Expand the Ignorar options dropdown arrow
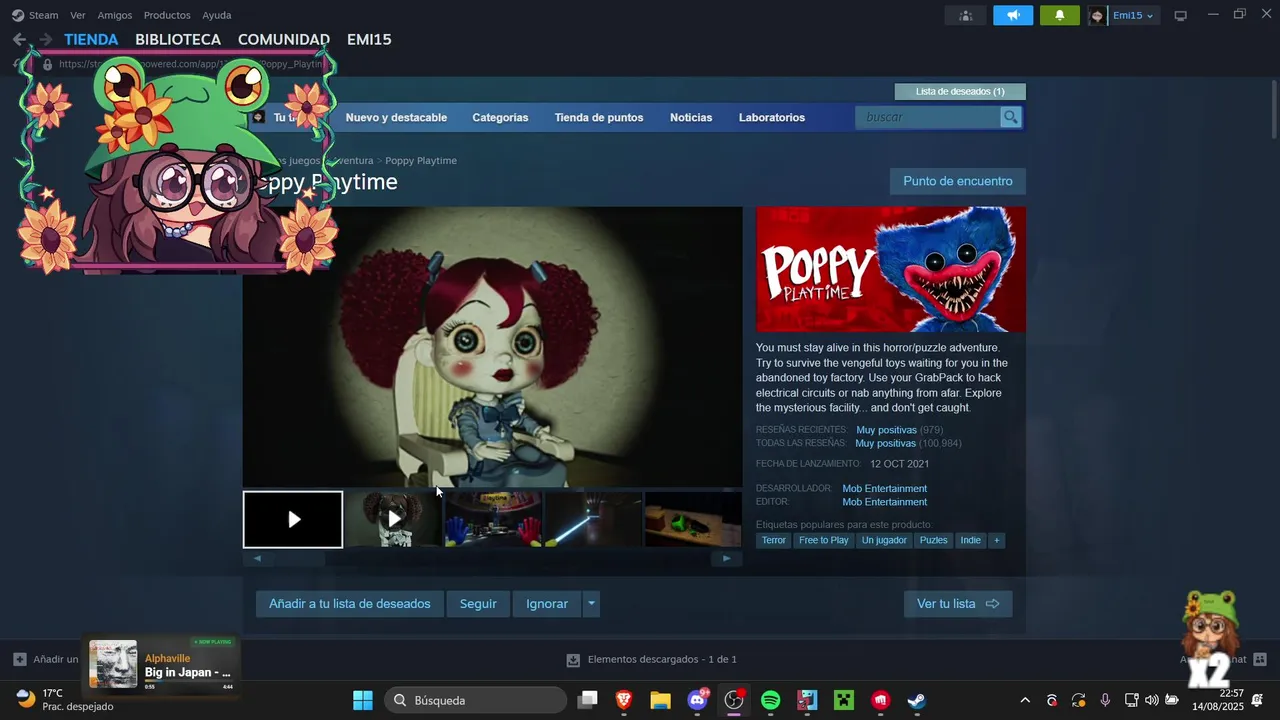This screenshot has width=1280, height=720. 591,604
